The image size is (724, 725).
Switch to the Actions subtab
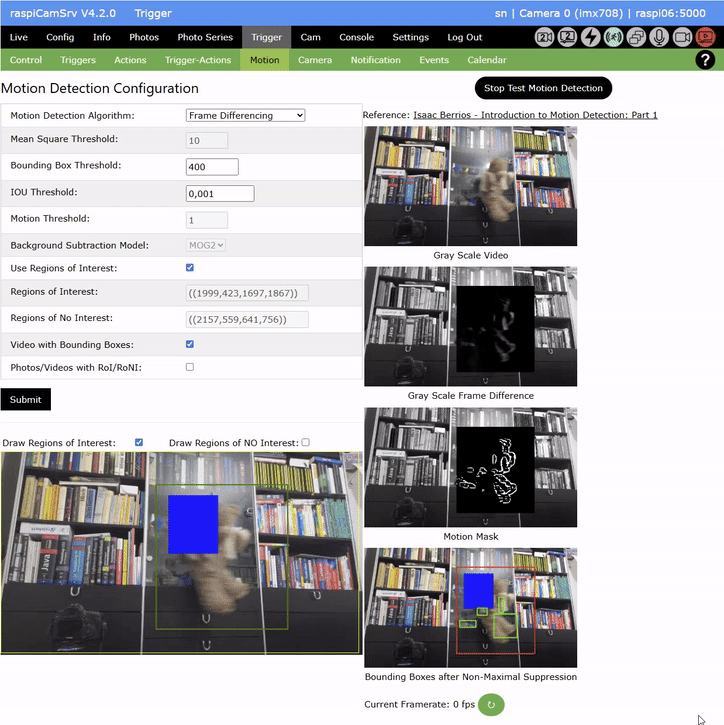[130, 60]
